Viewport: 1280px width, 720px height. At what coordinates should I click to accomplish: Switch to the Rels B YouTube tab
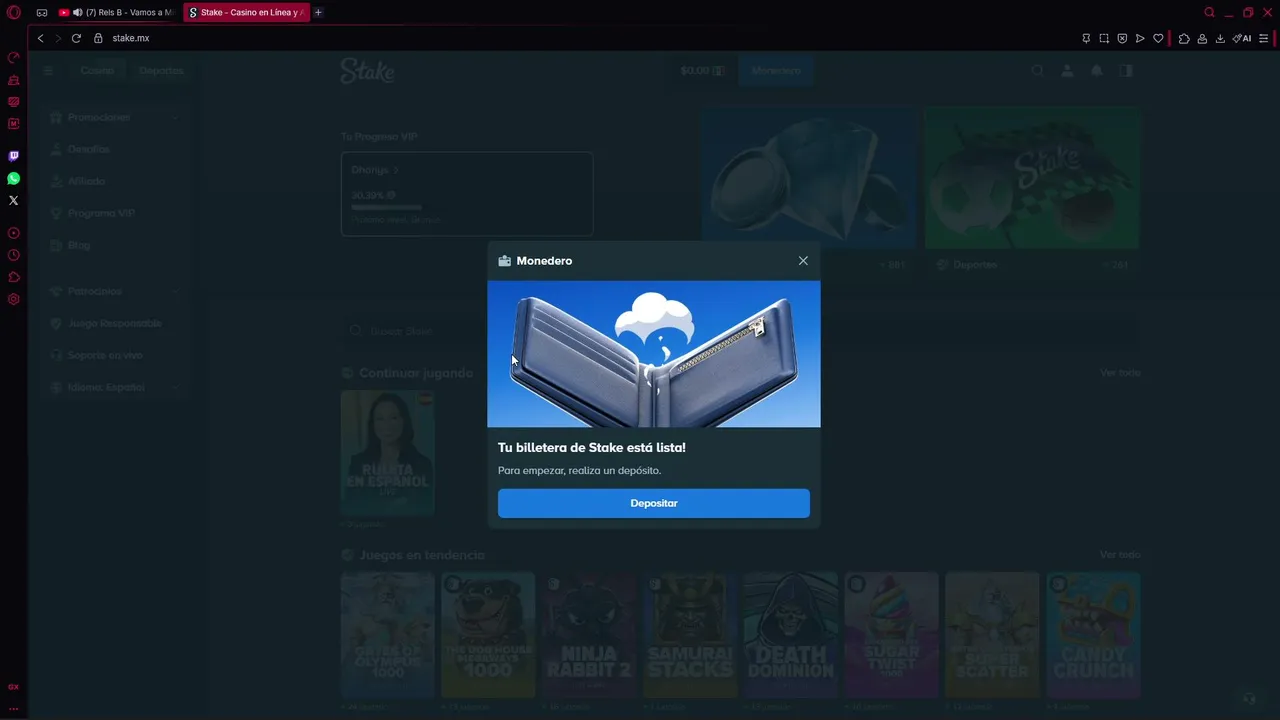tap(116, 13)
